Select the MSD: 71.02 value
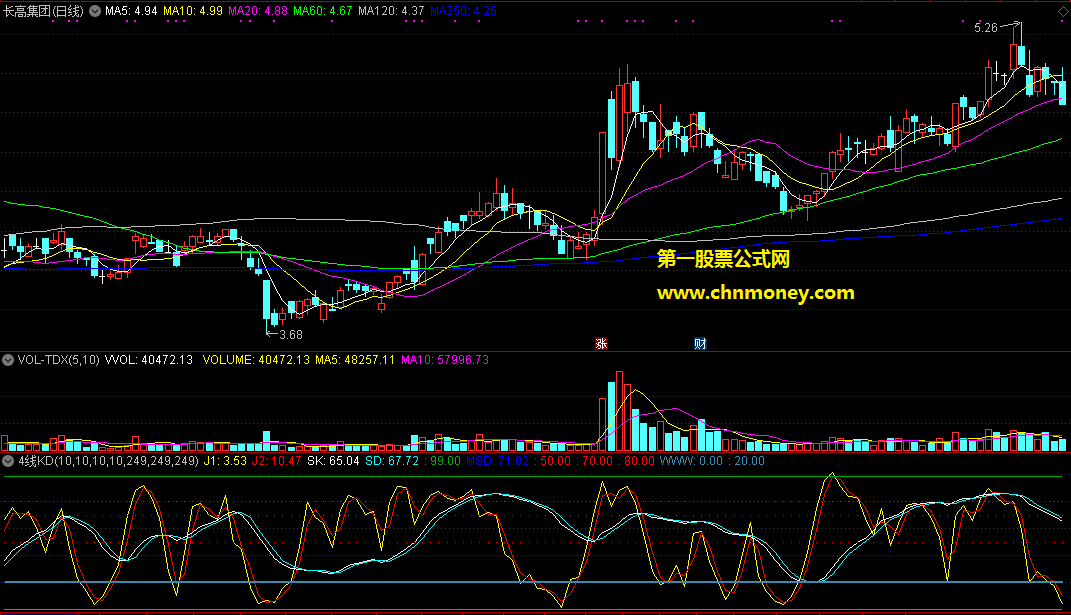The width and height of the screenshot is (1071, 615). point(498,461)
